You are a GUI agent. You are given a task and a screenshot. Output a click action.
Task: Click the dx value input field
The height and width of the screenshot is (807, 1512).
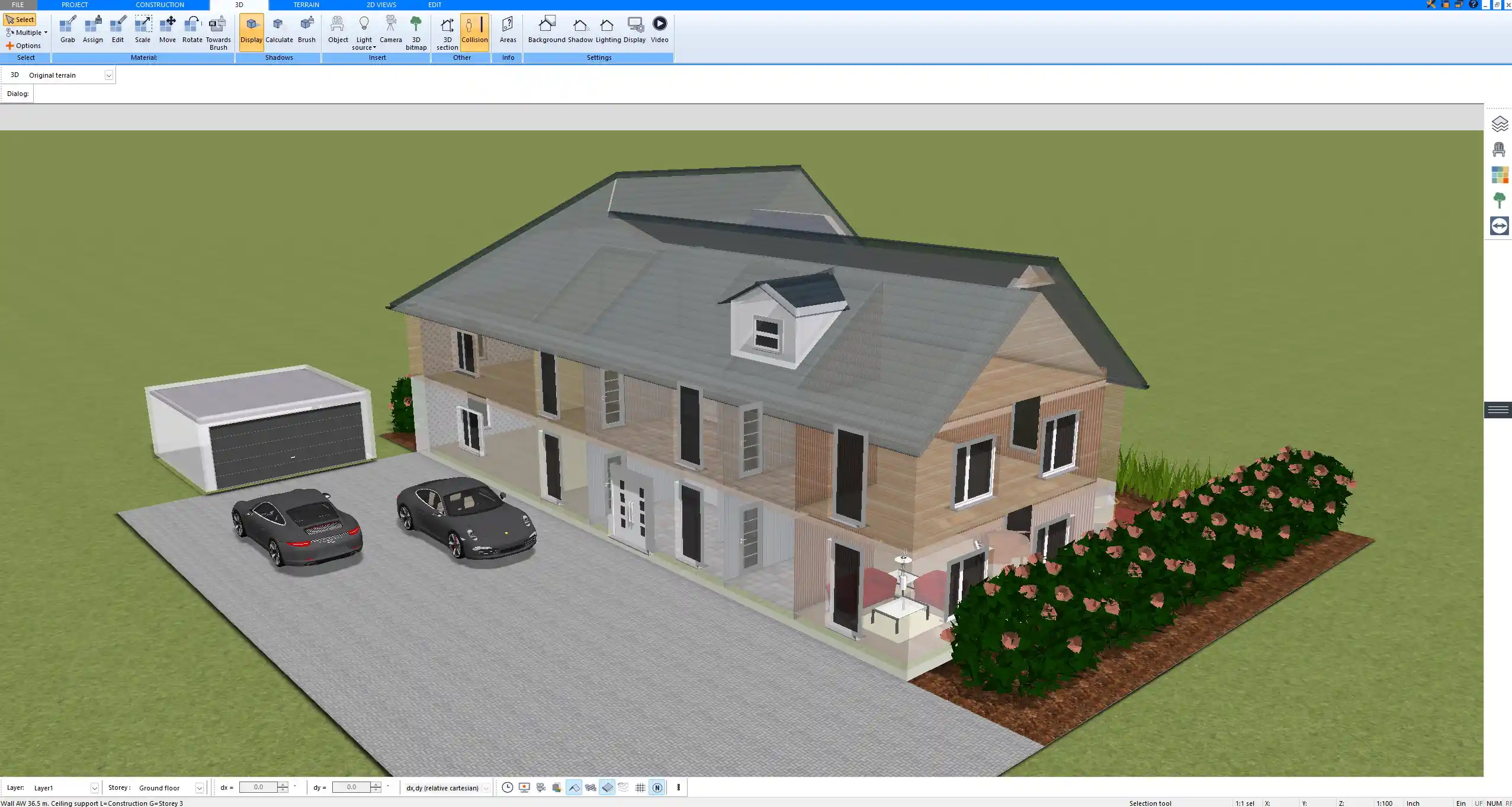tap(258, 787)
